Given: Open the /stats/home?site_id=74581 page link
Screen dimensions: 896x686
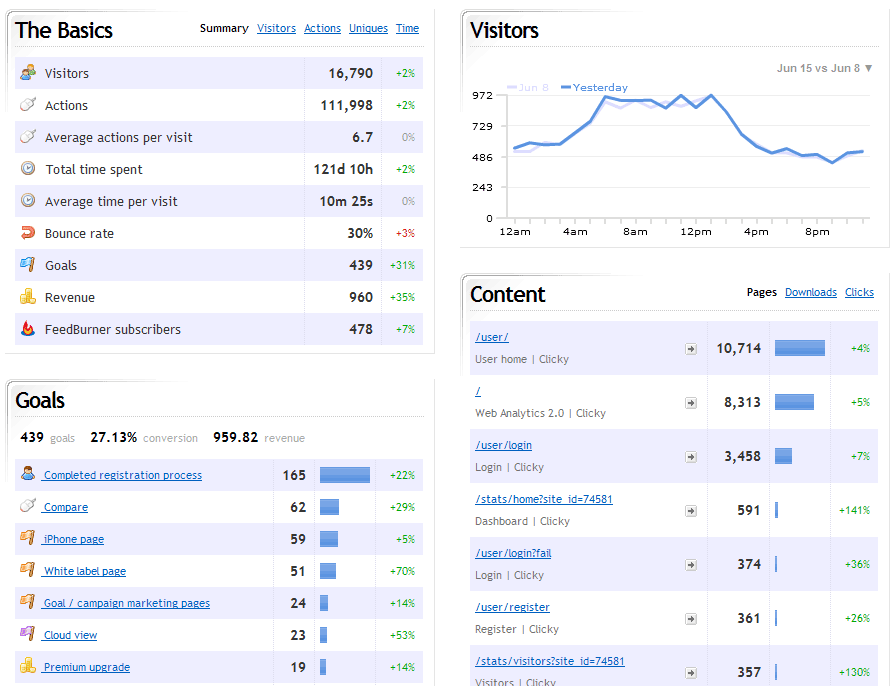Looking at the screenshot, I should coord(543,499).
